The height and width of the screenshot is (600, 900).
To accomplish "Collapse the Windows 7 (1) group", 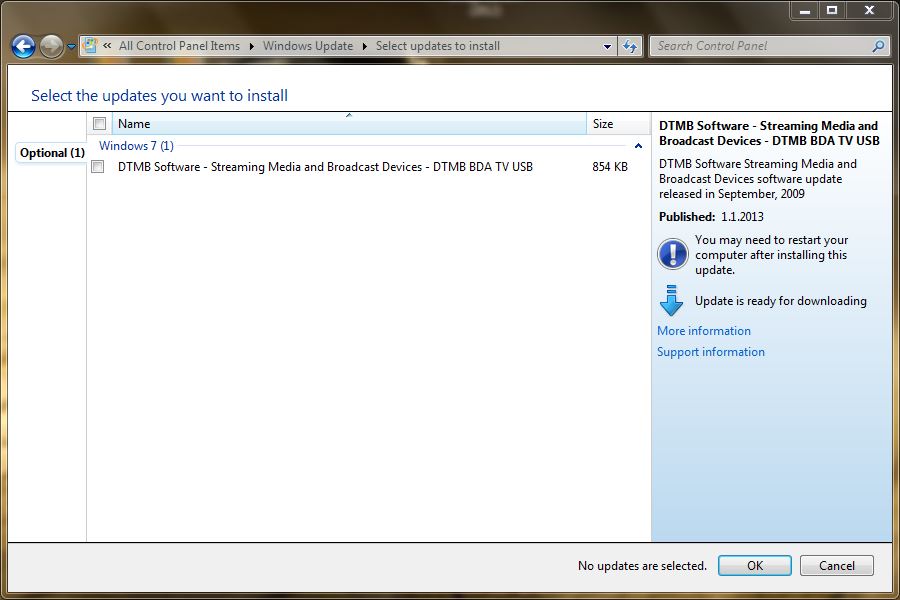I will [638, 146].
